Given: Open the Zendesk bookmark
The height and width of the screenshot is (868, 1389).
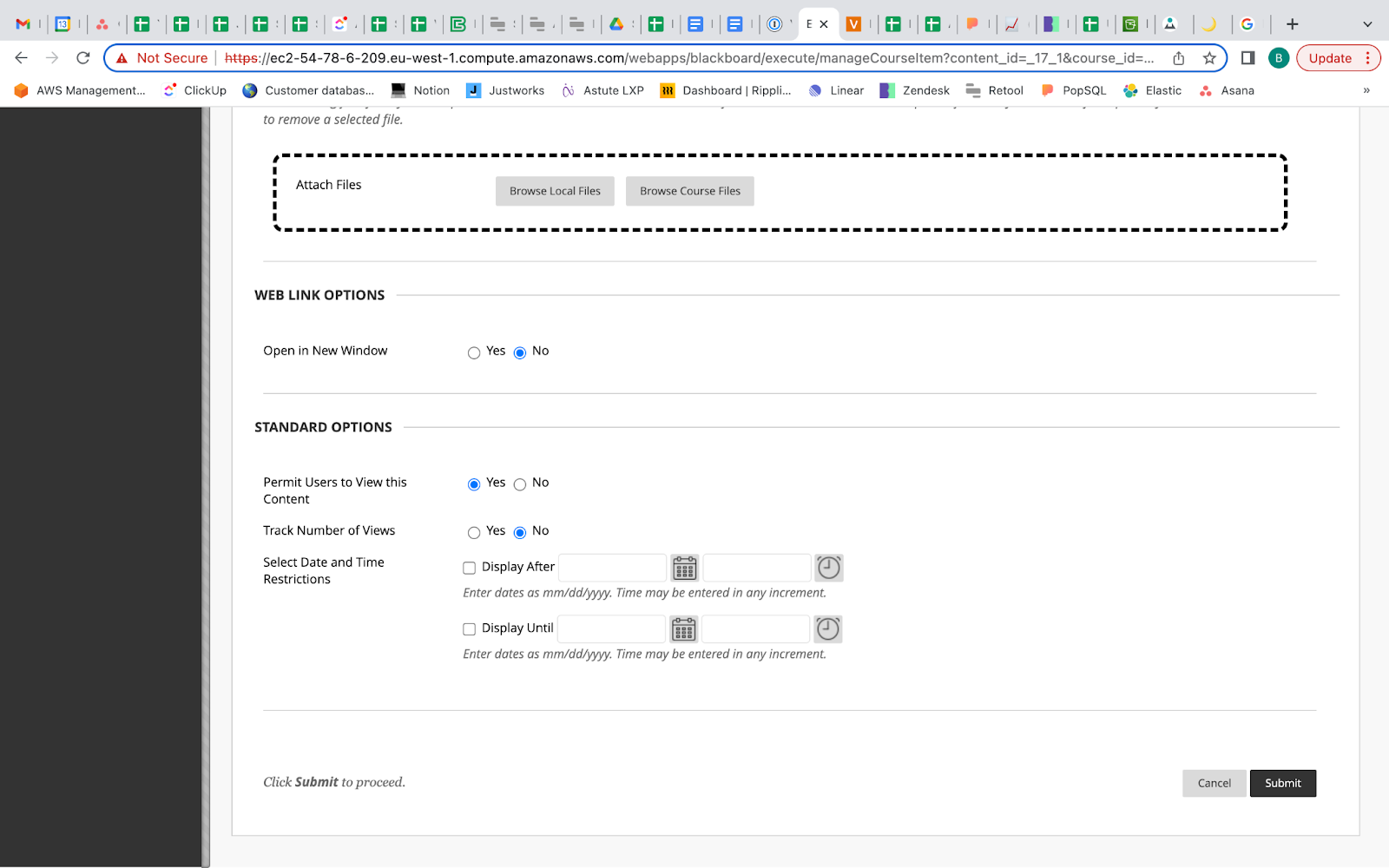Looking at the screenshot, I should click(915, 90).
